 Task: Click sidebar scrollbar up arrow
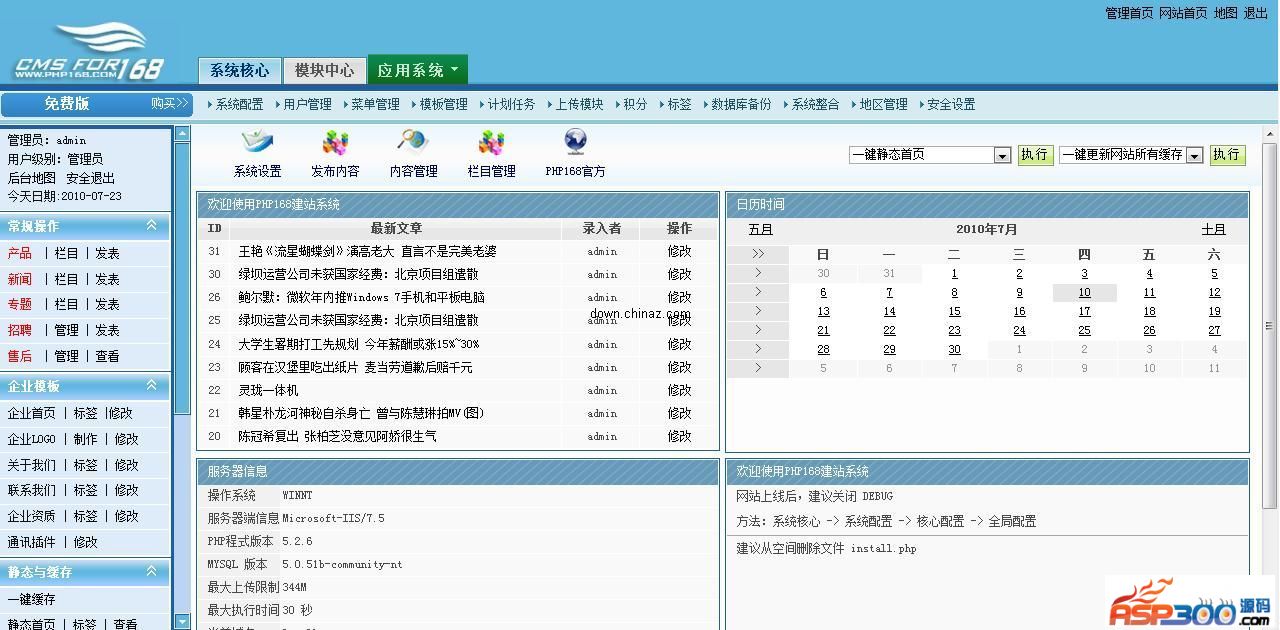click(x=182, y=133)
